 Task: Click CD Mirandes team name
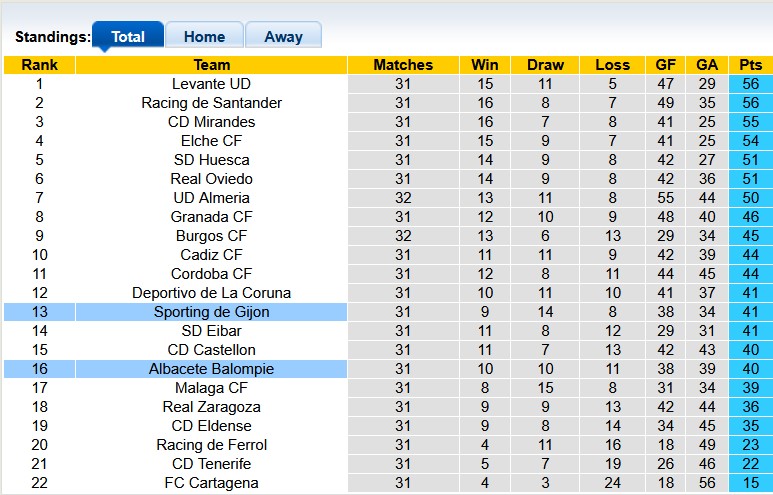[211, 122]
